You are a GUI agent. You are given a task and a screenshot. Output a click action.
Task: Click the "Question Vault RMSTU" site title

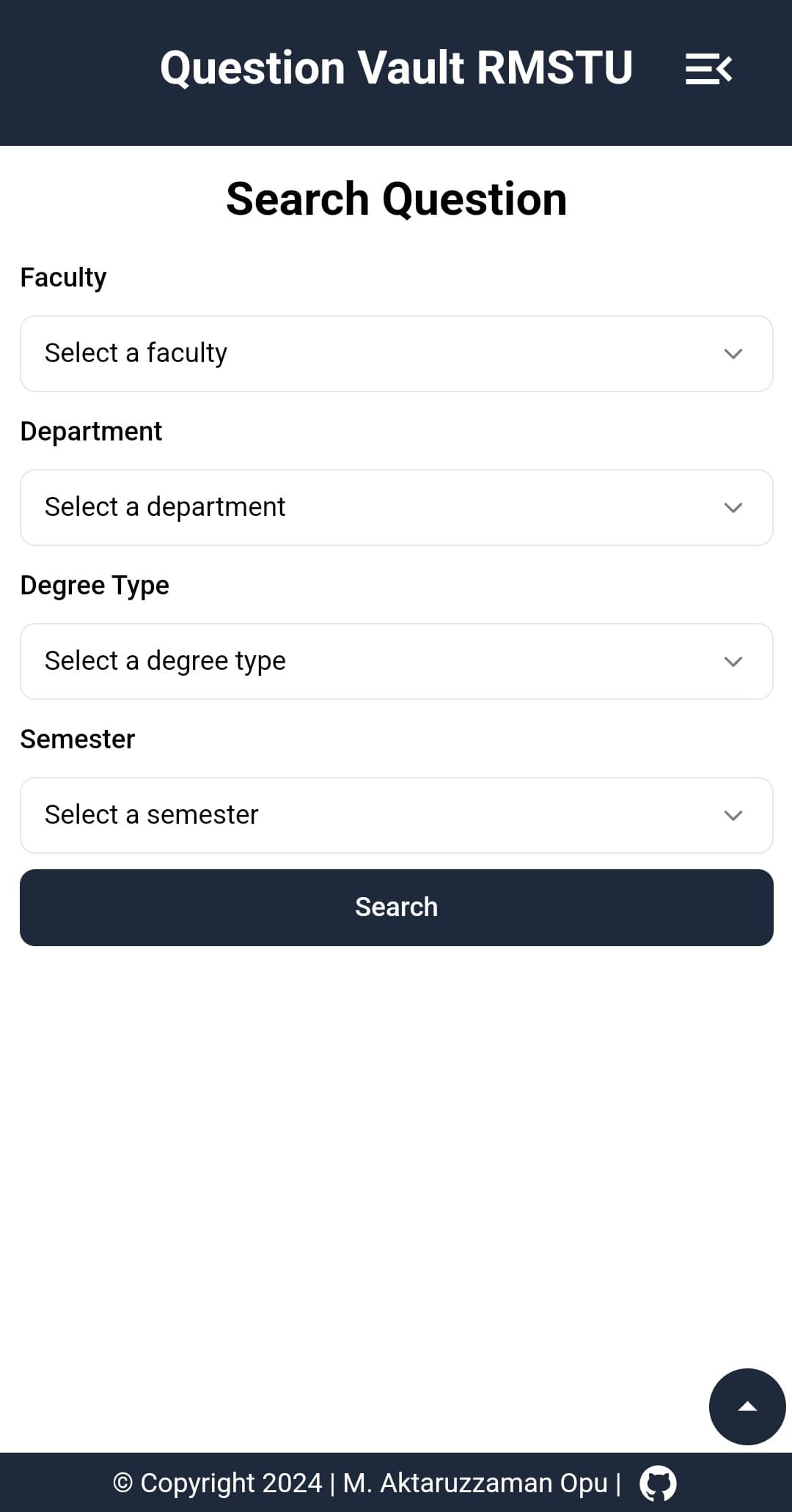tap(396, 68)
